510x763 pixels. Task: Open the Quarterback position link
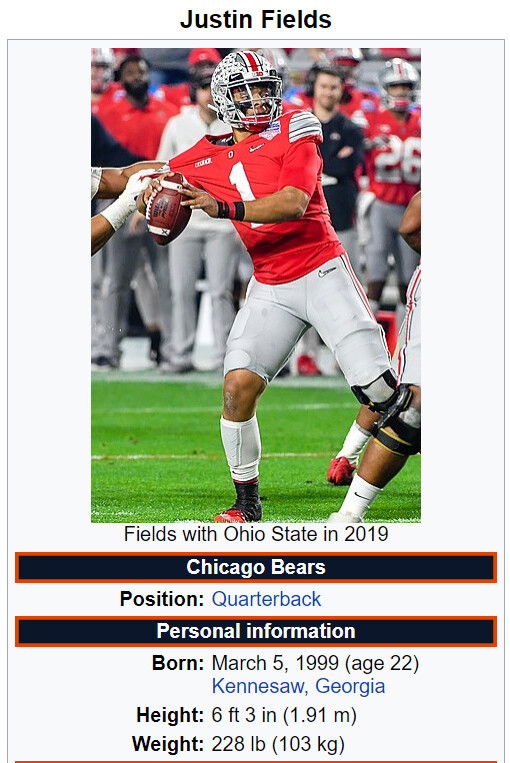click(x=266, y=599)
